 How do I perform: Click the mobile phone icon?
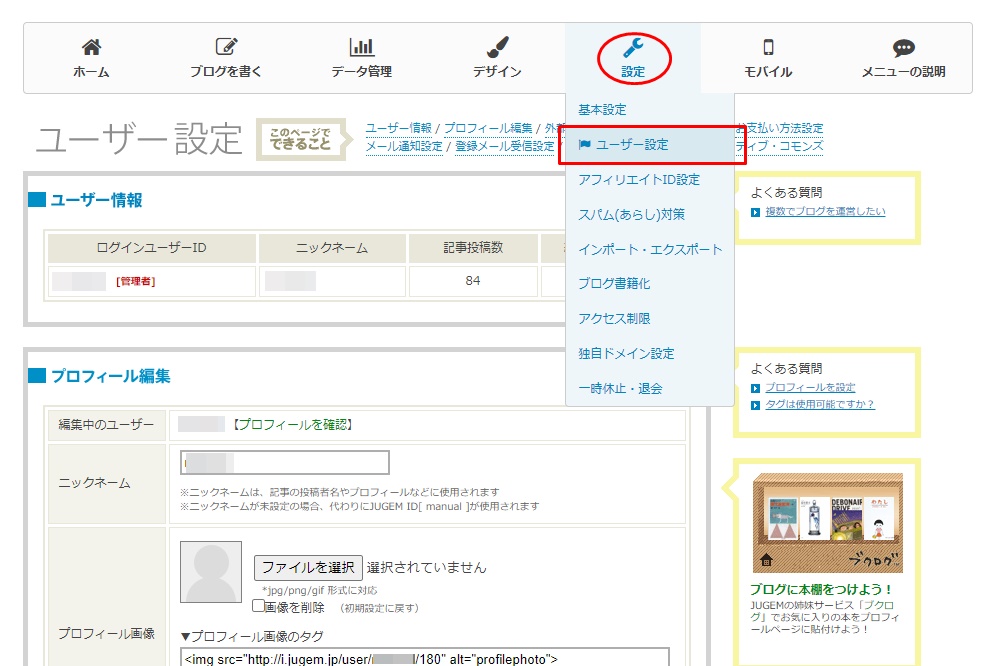click(768, 47)
